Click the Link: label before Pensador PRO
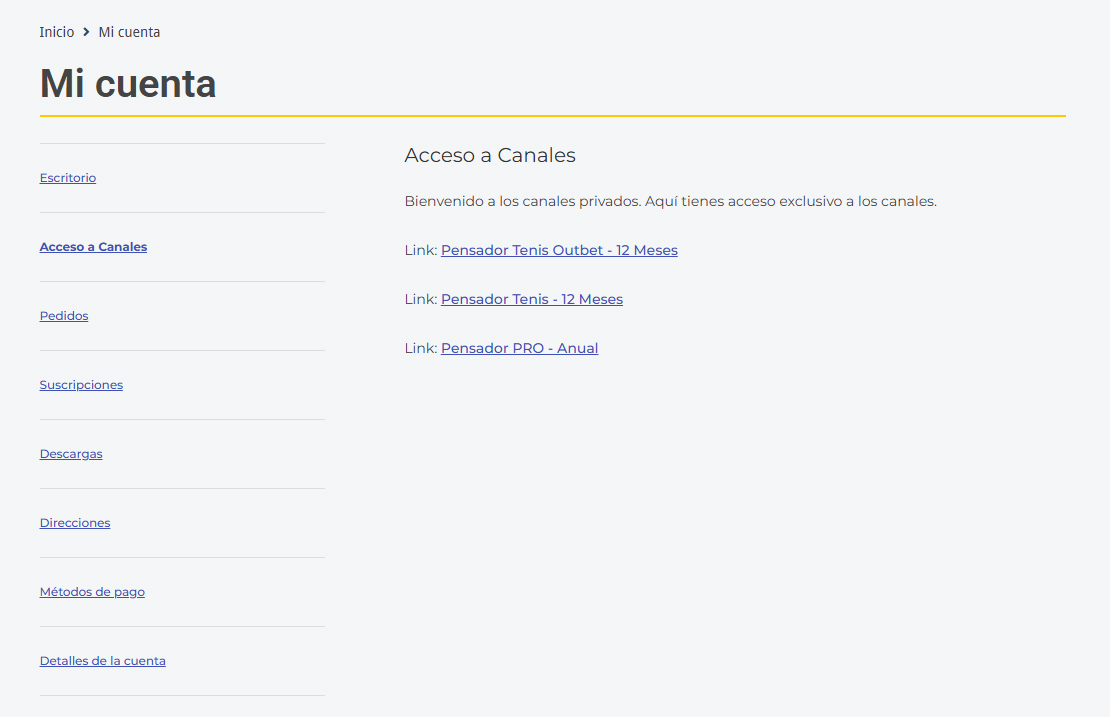Image resolution: width=1110 pixels, height=717 pixels. coord(421,348)
